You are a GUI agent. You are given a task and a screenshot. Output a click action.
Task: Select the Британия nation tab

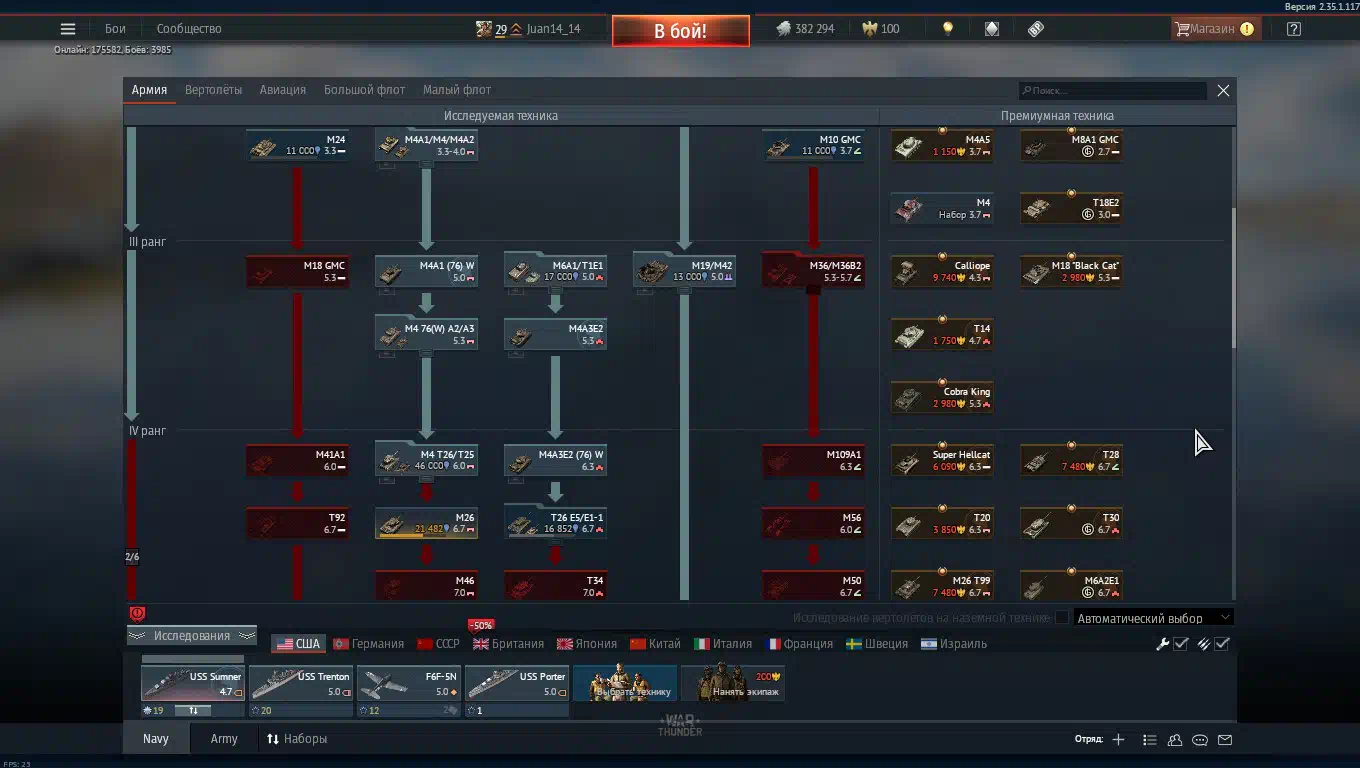tap(509, 644)
